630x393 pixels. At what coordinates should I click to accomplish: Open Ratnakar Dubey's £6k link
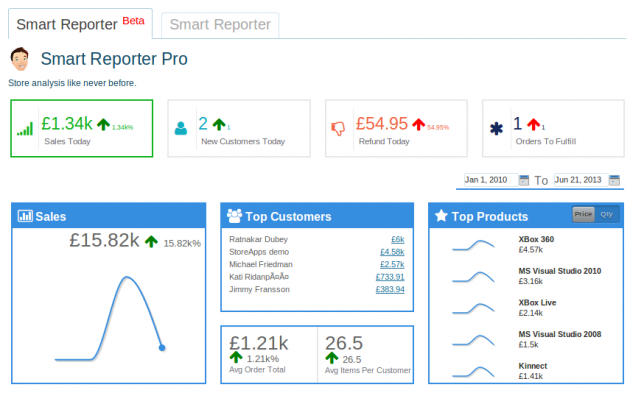coord(398,239)
